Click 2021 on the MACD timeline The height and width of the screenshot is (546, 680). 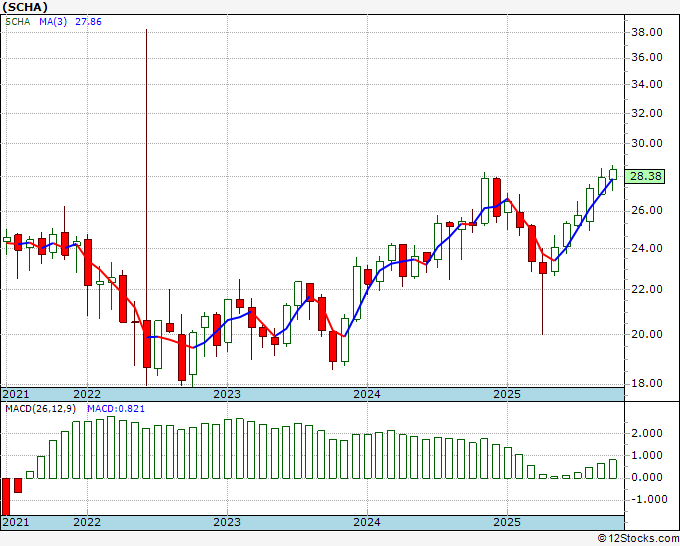pyautogui.click(x=16, y=522)
